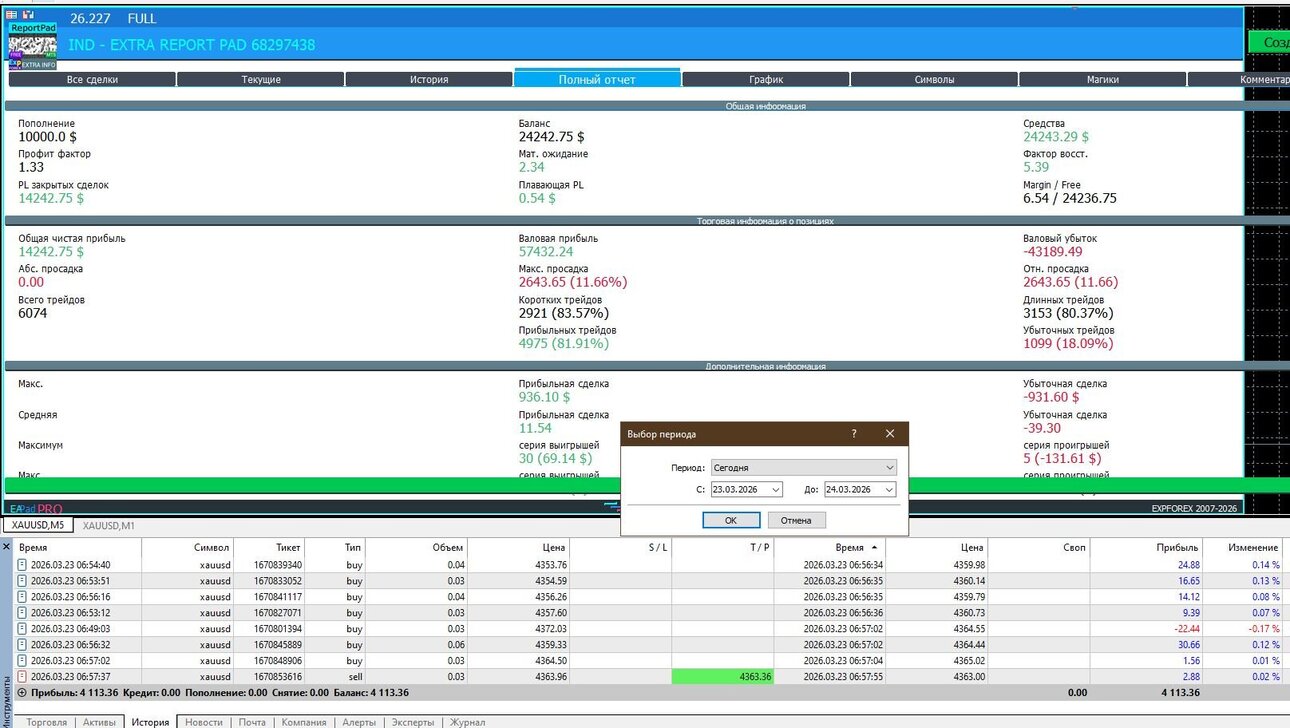Viewport: 1290px width, 728px height.
Task: Click Отмена in the period dialog
Action: pos(796,520)
